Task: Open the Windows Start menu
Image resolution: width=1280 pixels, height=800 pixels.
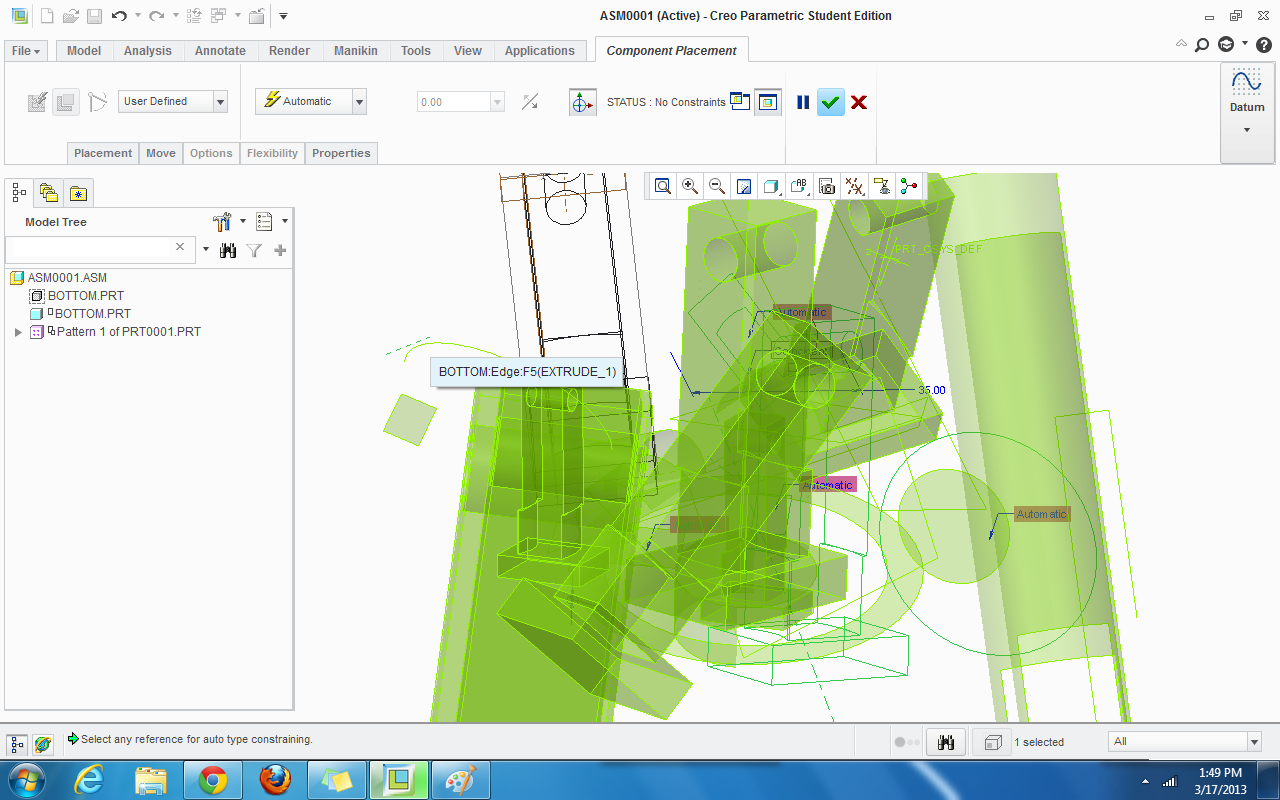Action: [26, 779]
